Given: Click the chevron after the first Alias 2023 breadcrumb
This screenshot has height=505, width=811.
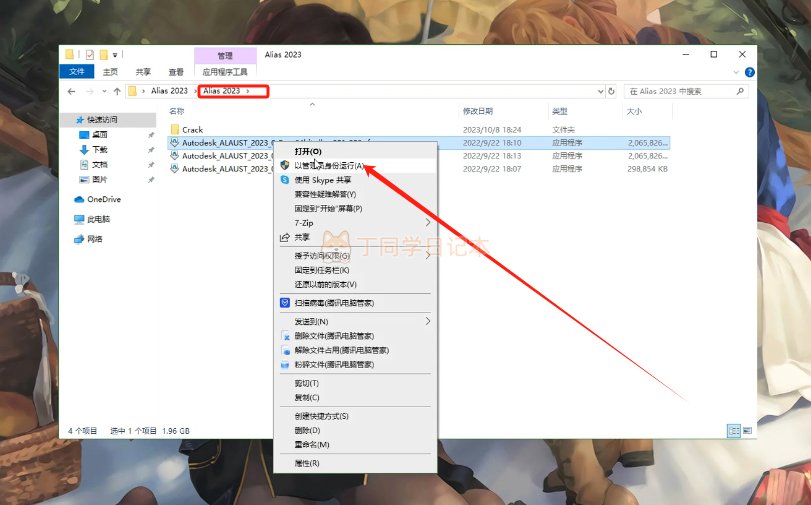Looking at the screenshot, I should pos(195,91).
